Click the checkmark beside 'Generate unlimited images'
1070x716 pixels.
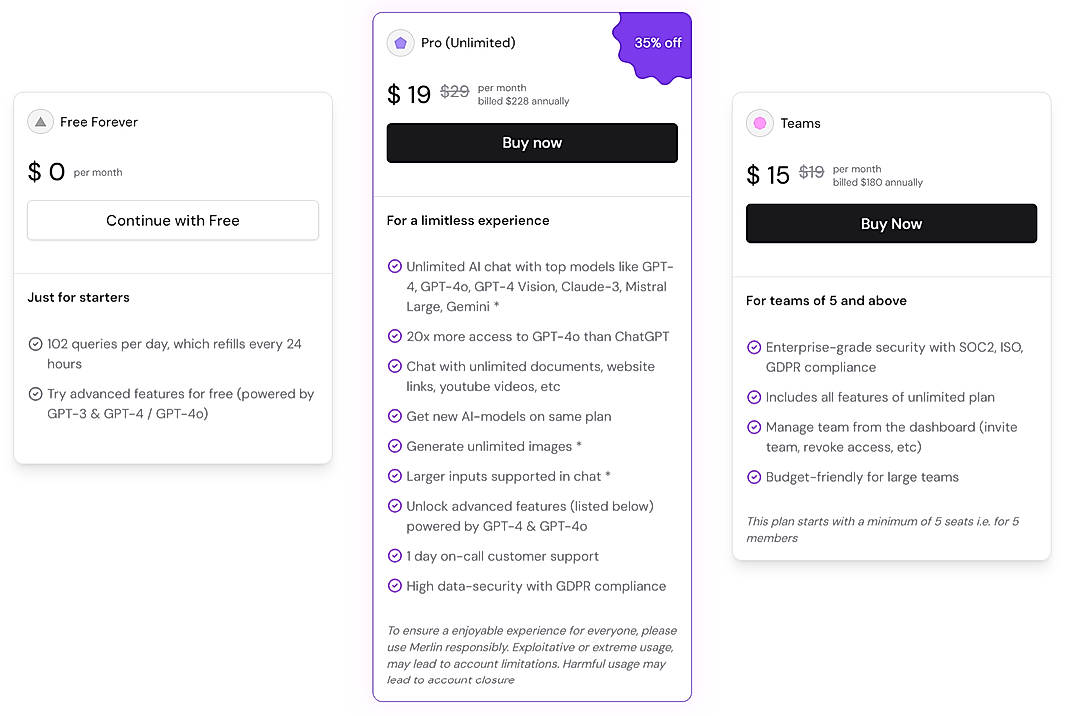point(394,446)
